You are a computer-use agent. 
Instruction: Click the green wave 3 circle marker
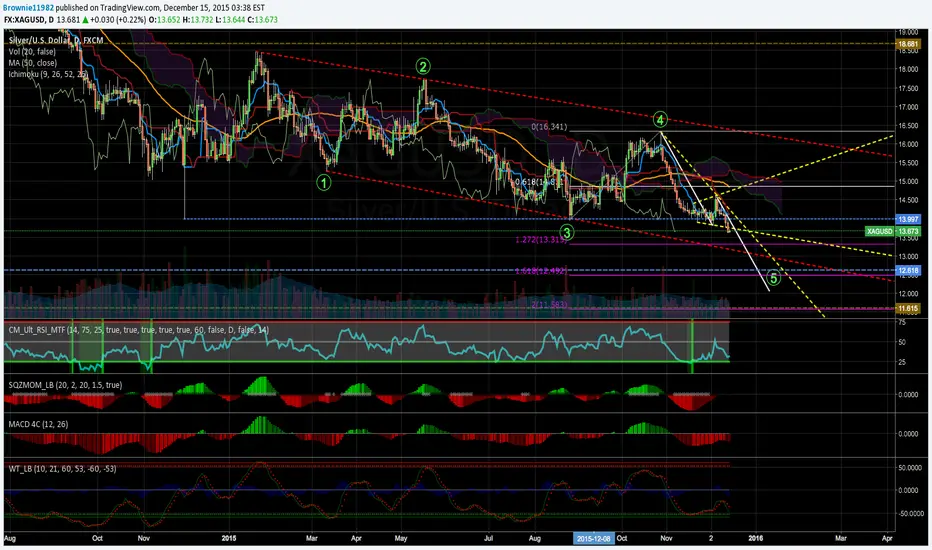(x=567, y=232)
